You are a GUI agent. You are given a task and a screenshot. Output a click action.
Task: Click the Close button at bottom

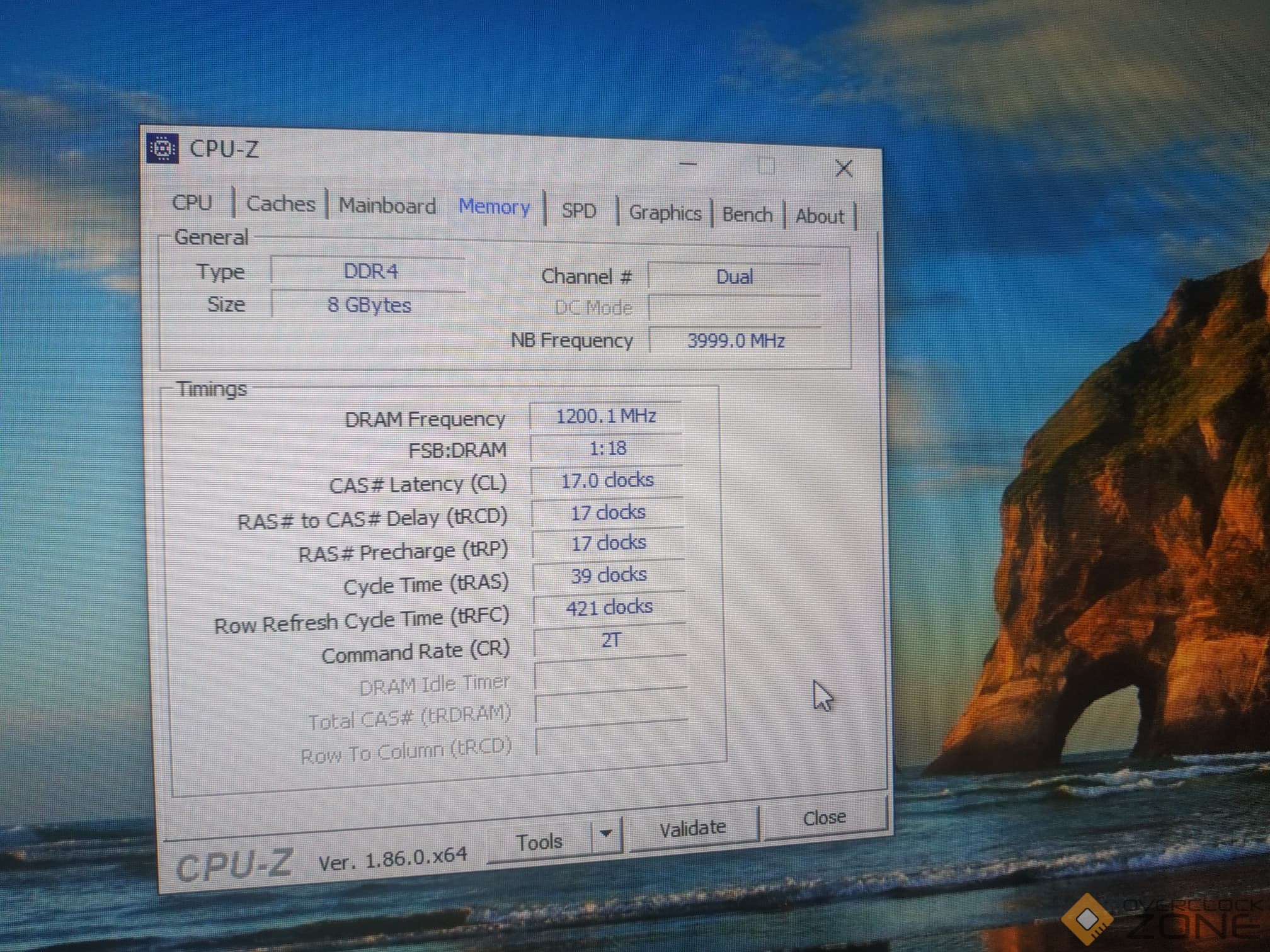coord(824,818)
